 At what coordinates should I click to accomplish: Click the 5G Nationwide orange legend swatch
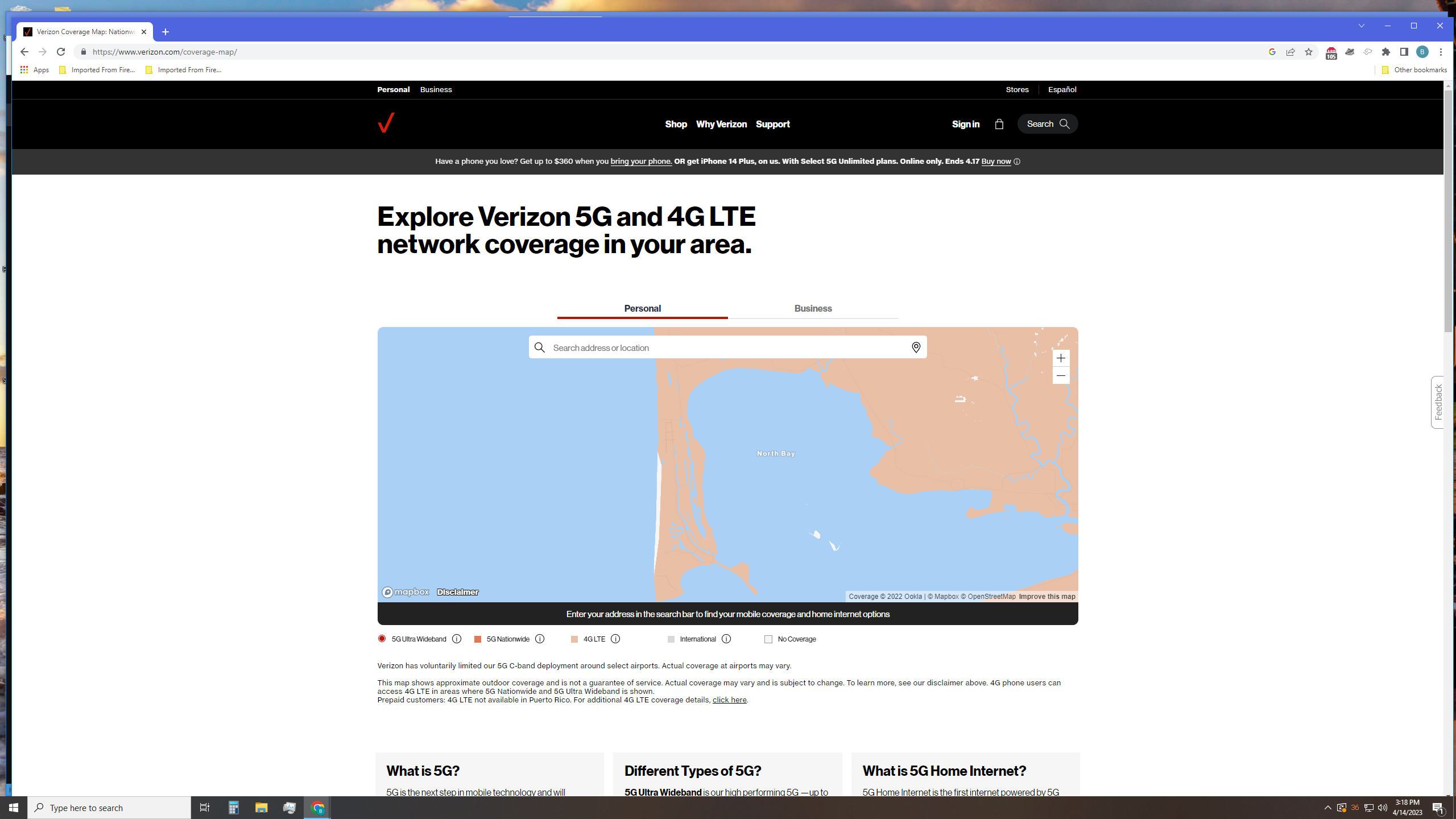[478, 639]
